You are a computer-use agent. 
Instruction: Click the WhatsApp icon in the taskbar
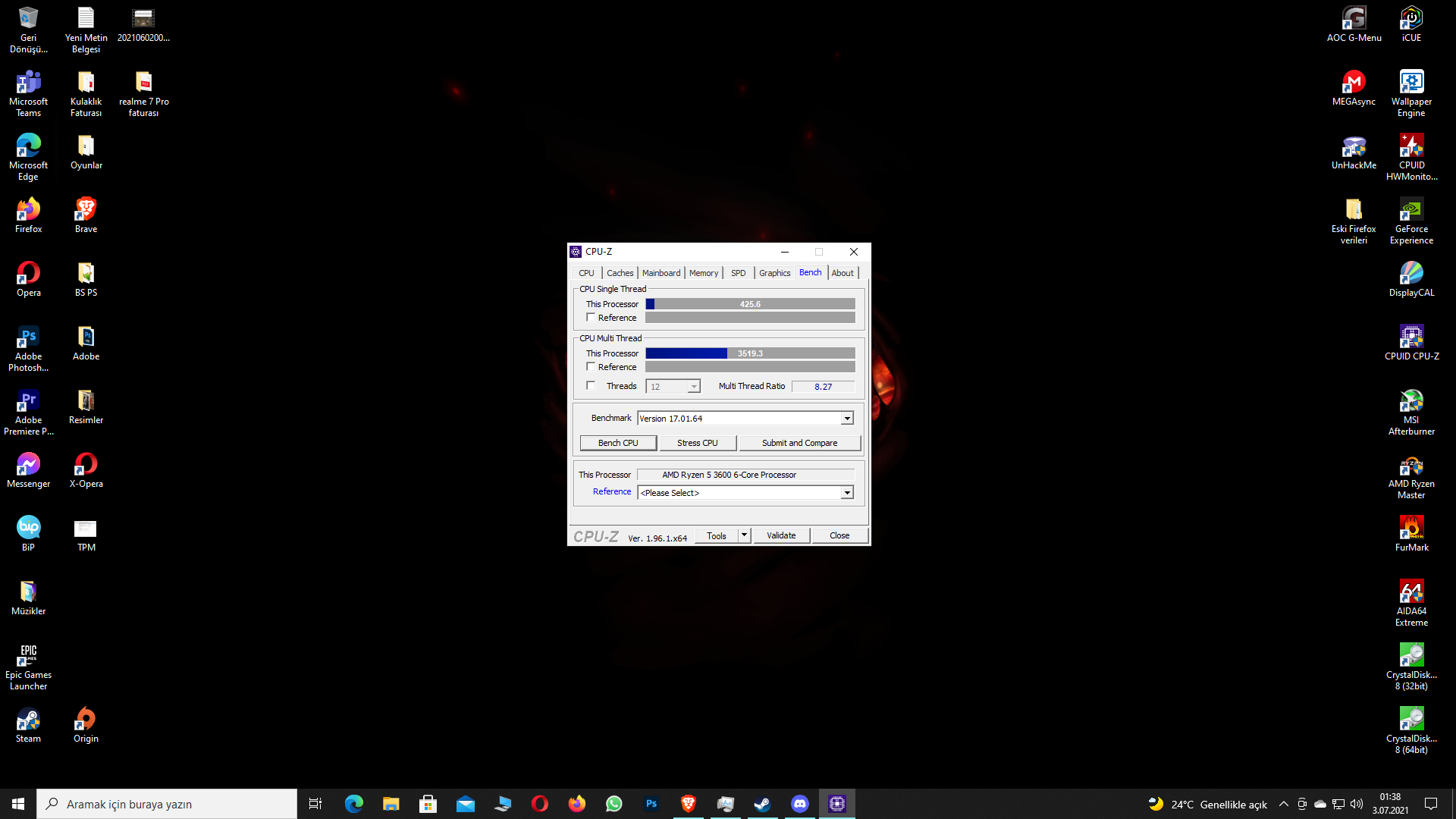[613, 804]
